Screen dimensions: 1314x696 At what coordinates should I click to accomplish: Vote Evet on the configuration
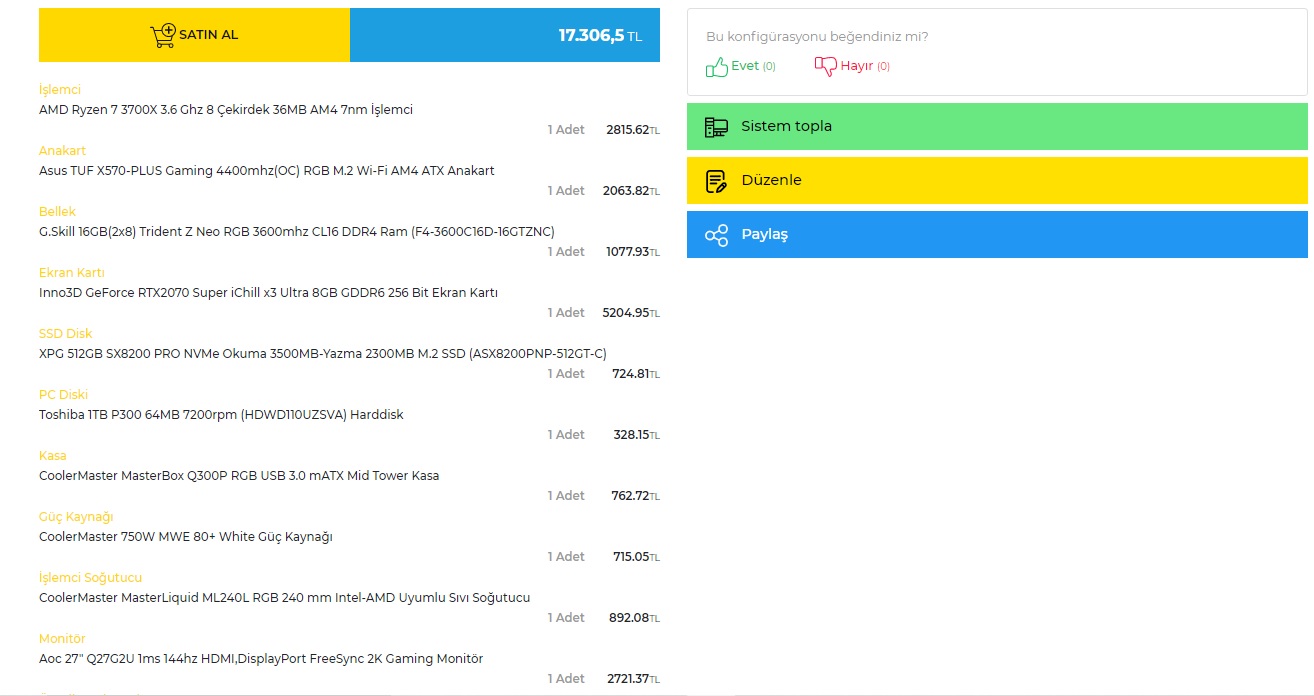click(x=741, y=66)
